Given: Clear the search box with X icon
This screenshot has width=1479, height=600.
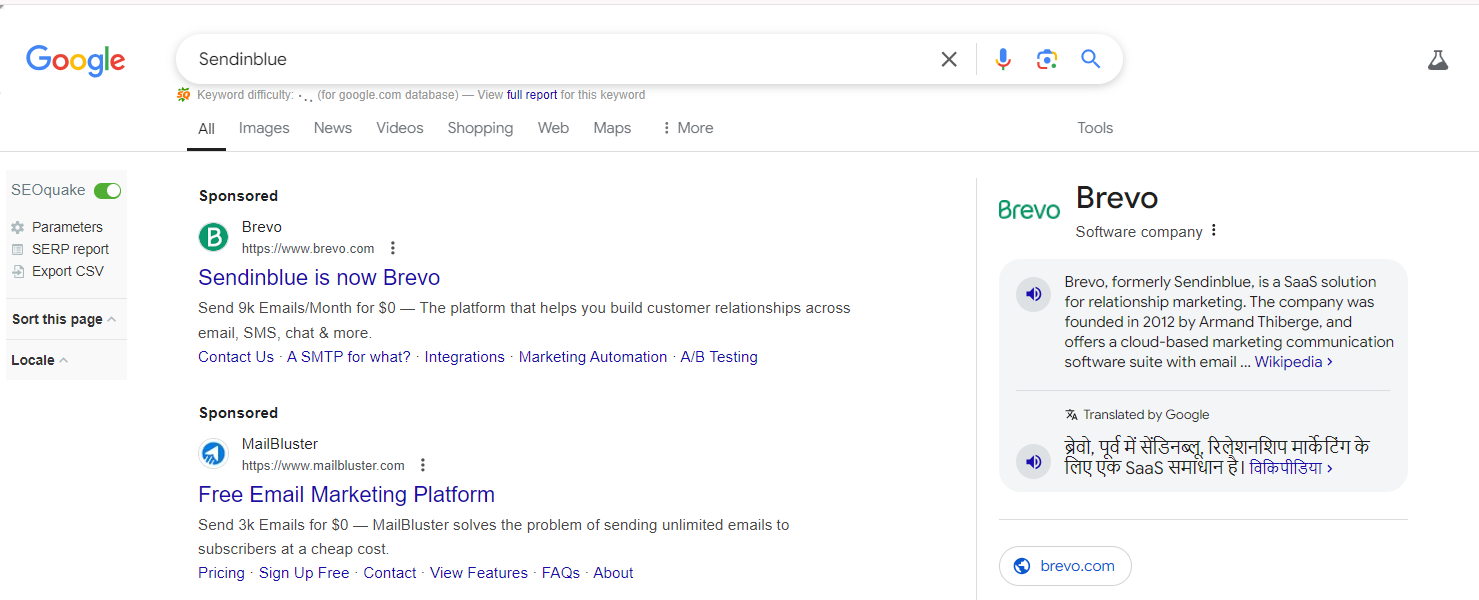Looking at the screenshot, I should [949, 60].
